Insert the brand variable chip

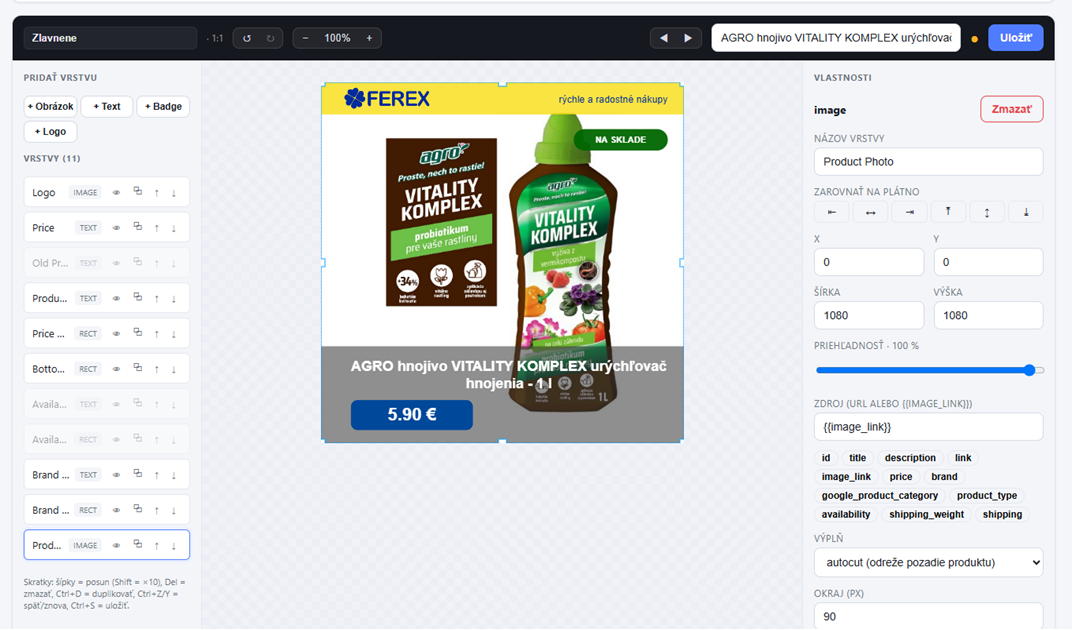point(944,477)
